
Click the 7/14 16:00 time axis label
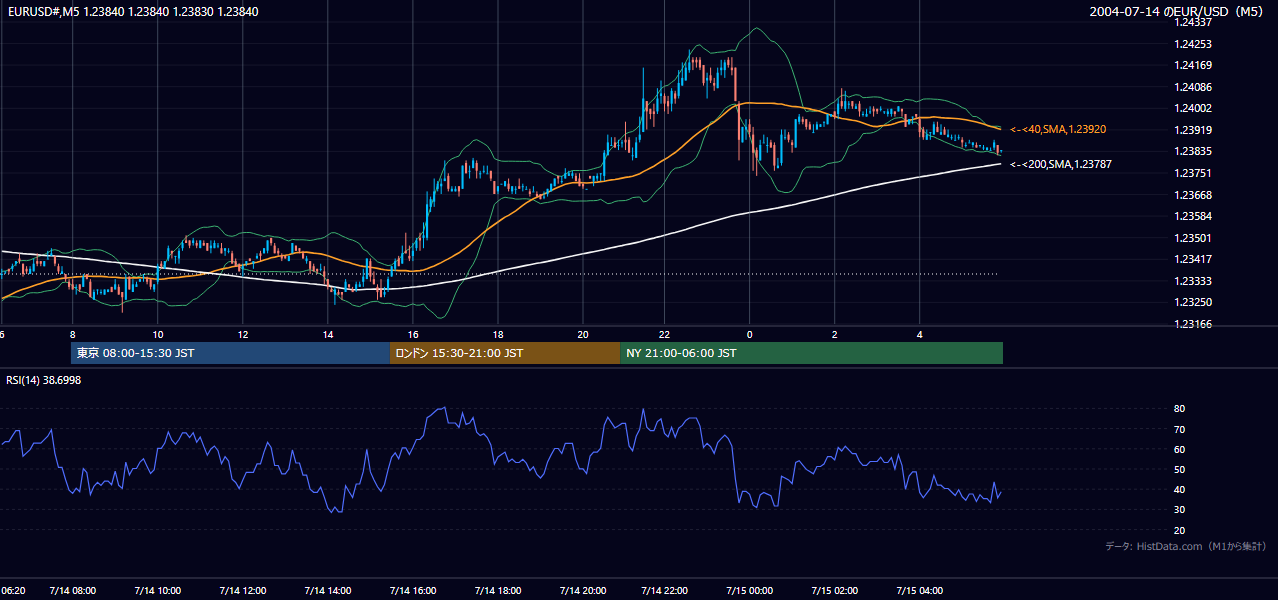(413, 591)
